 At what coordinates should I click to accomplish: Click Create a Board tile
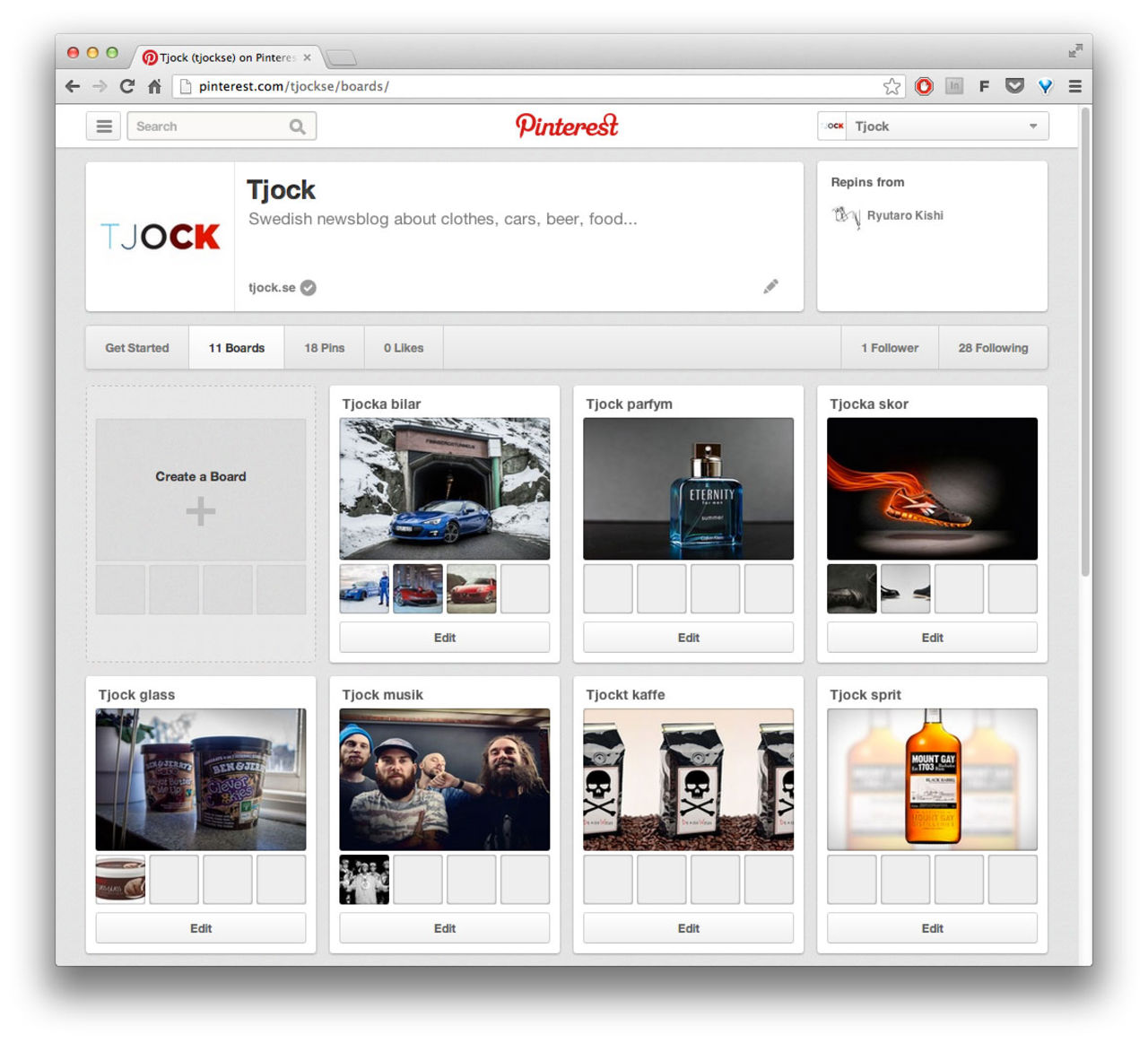coord(201,490)
